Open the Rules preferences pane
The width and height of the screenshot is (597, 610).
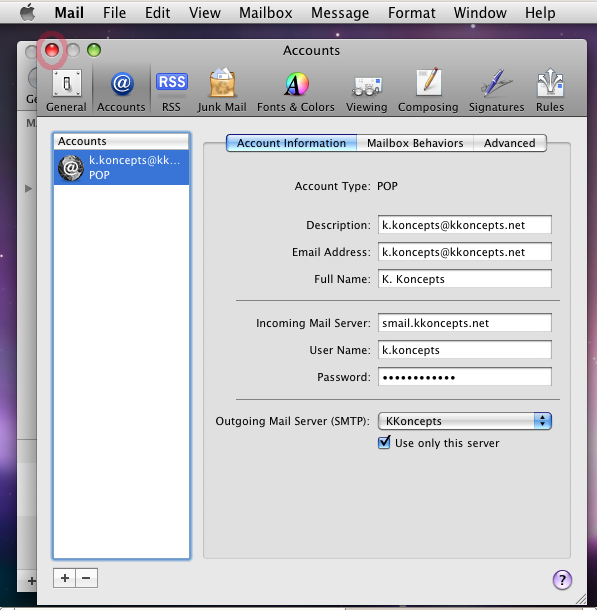pos(550,91)
